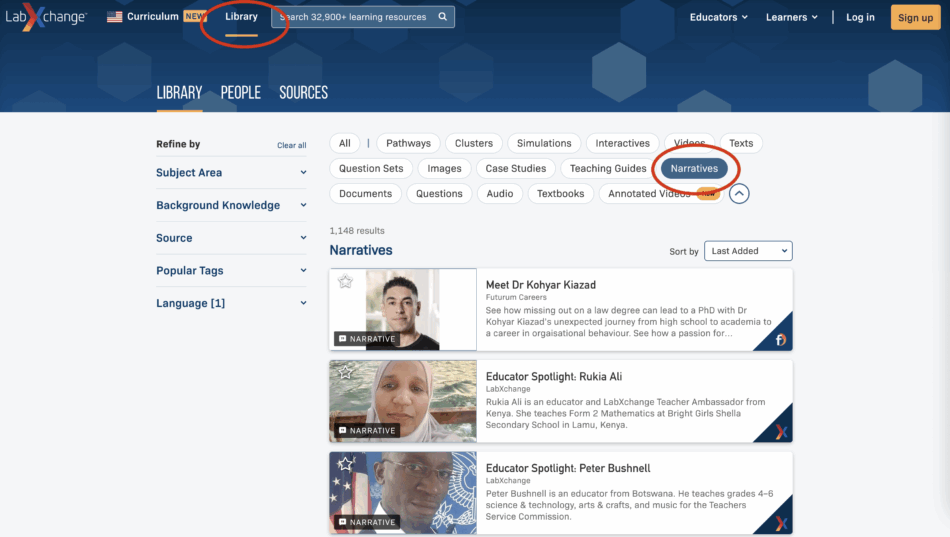Click Rukia Ali thumbnail image

point(403,401)
